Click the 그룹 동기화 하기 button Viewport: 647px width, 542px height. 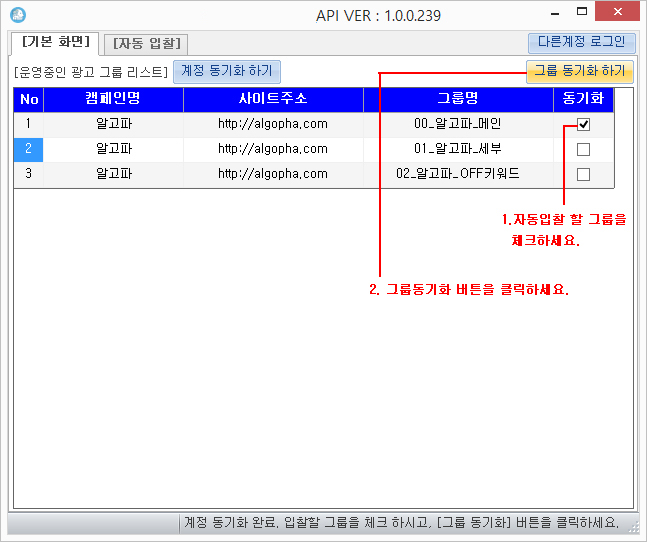point(579,71)
